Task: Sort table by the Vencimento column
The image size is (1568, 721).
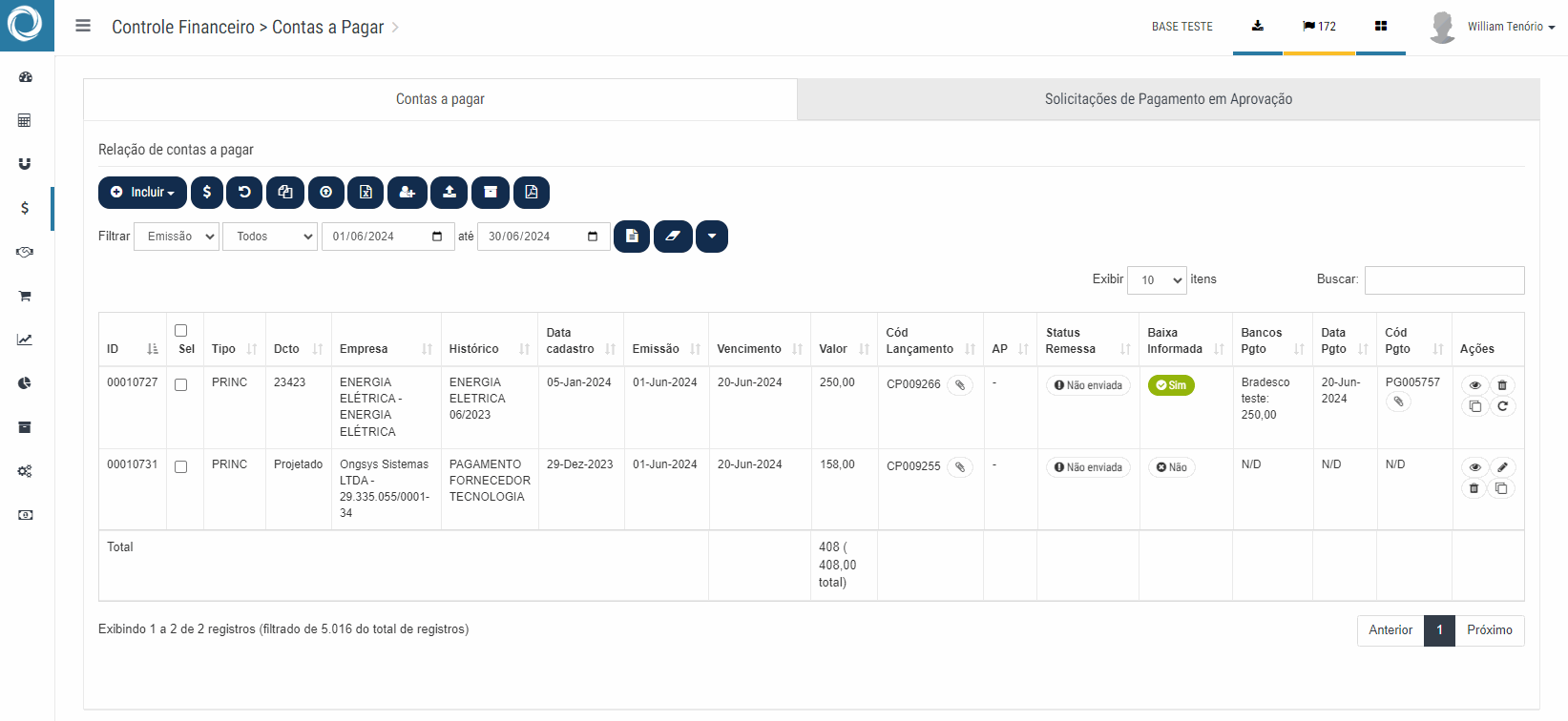Action: (x=760, y=340)
